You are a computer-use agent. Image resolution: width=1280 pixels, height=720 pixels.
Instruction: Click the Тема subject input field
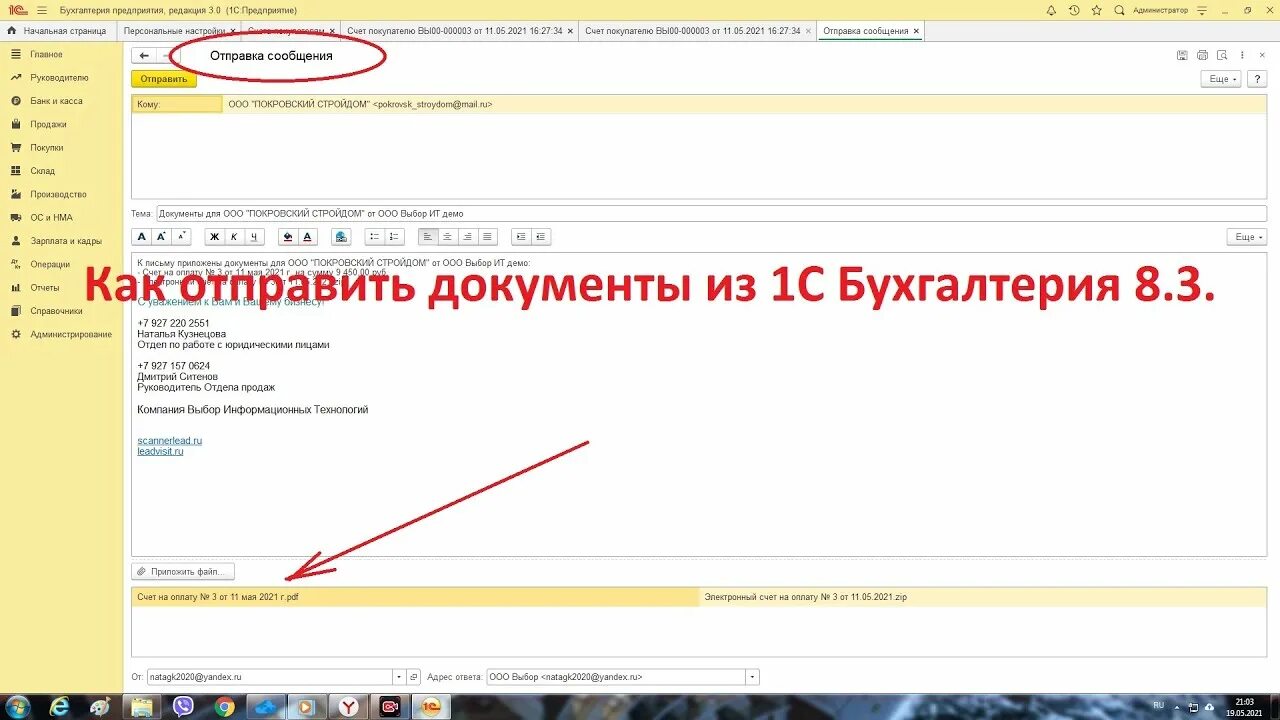711,213
